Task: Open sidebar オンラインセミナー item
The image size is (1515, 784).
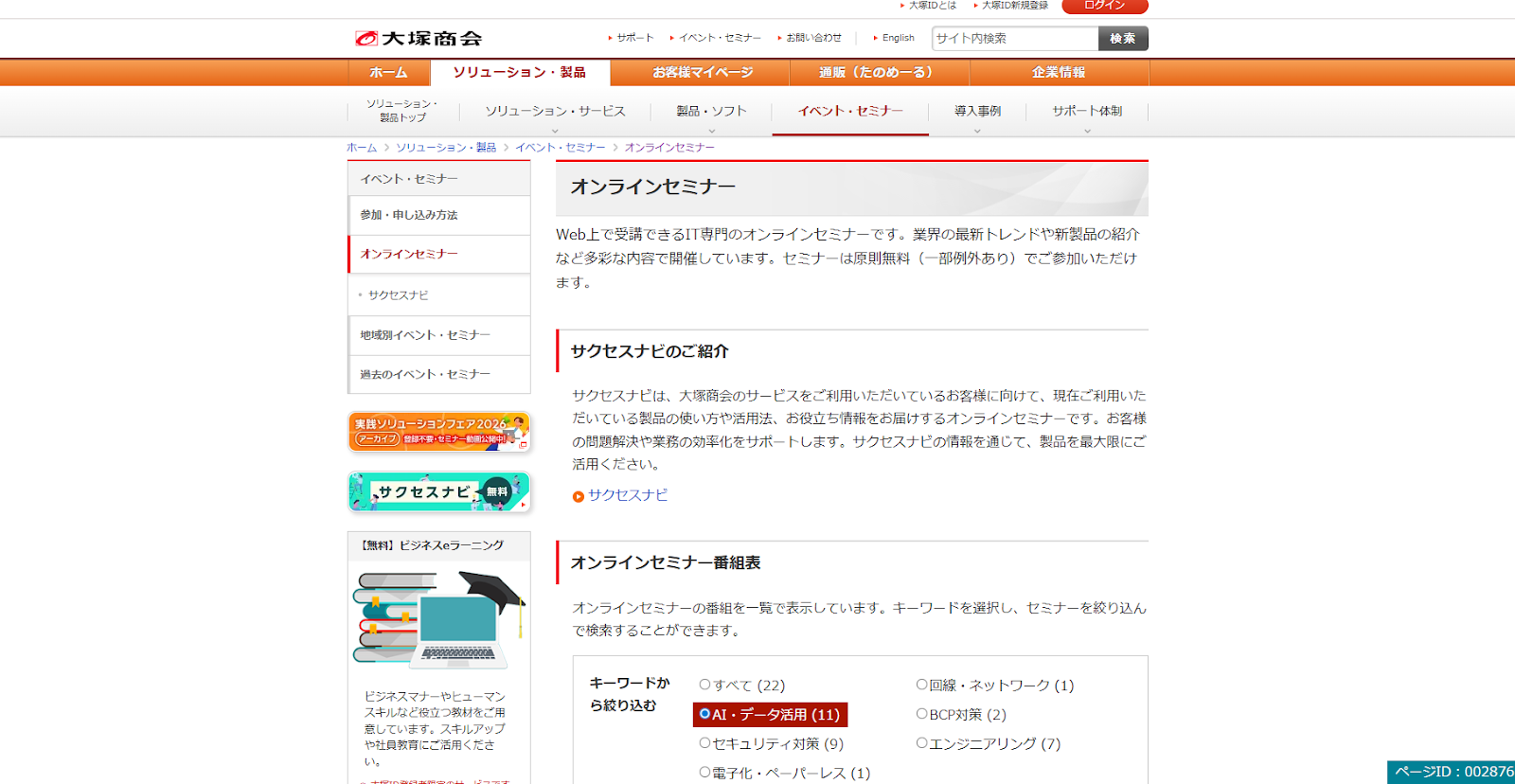Action: point(439,254)
